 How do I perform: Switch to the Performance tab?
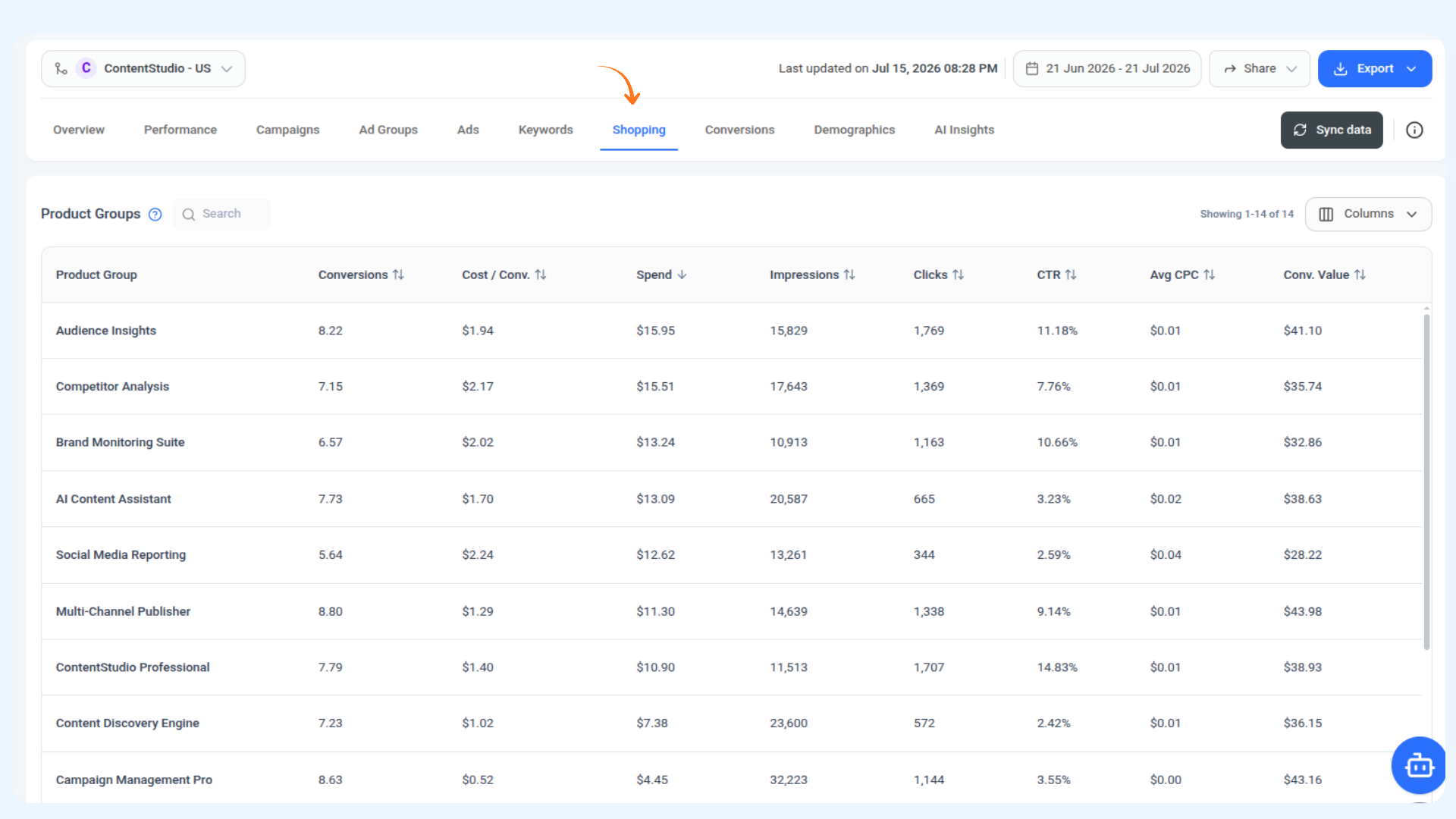(180, 130)
